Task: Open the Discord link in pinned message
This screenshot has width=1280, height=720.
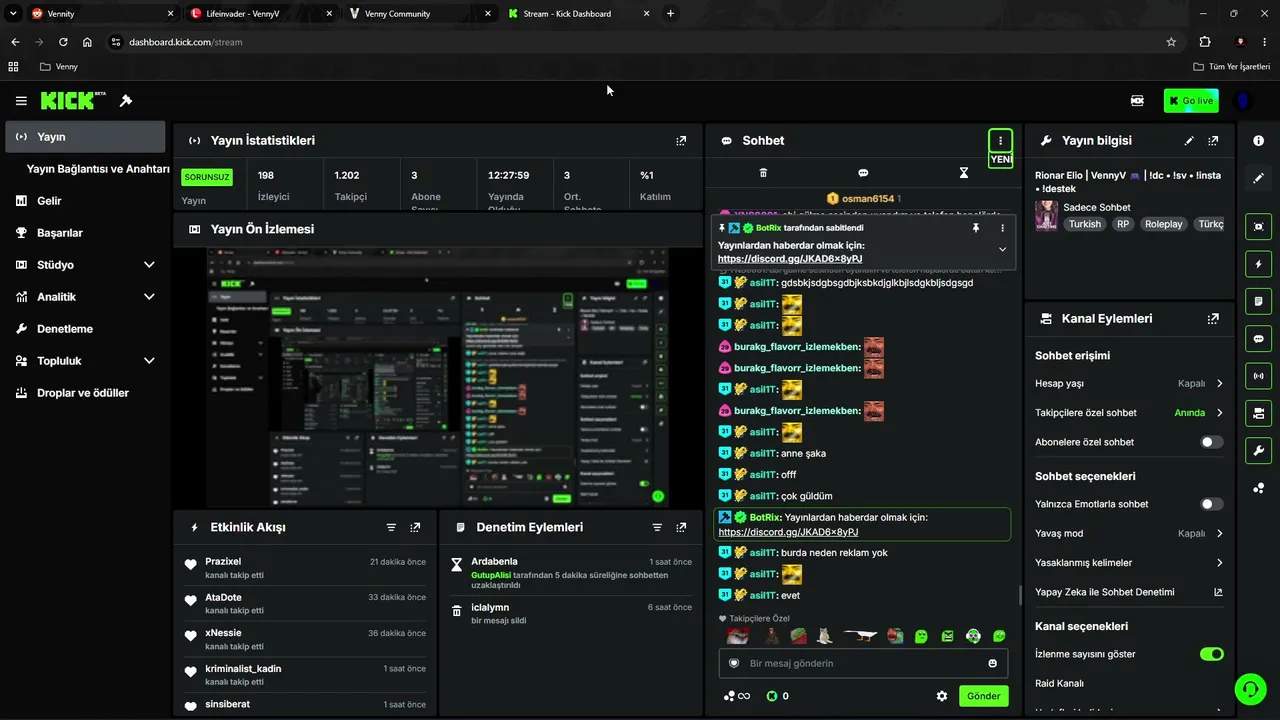Action: [790, 259]
